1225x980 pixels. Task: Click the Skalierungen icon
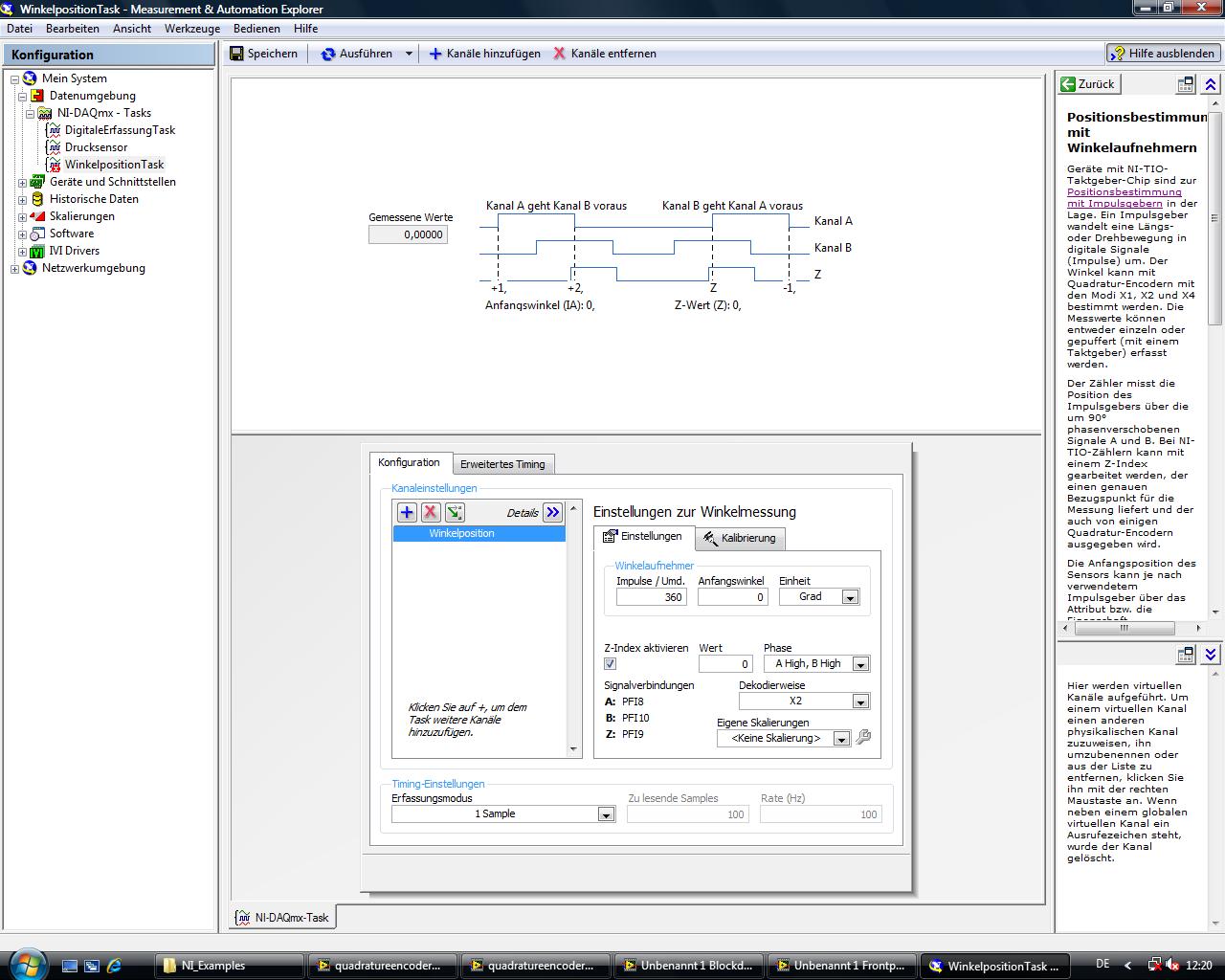(x=37, y=216)
